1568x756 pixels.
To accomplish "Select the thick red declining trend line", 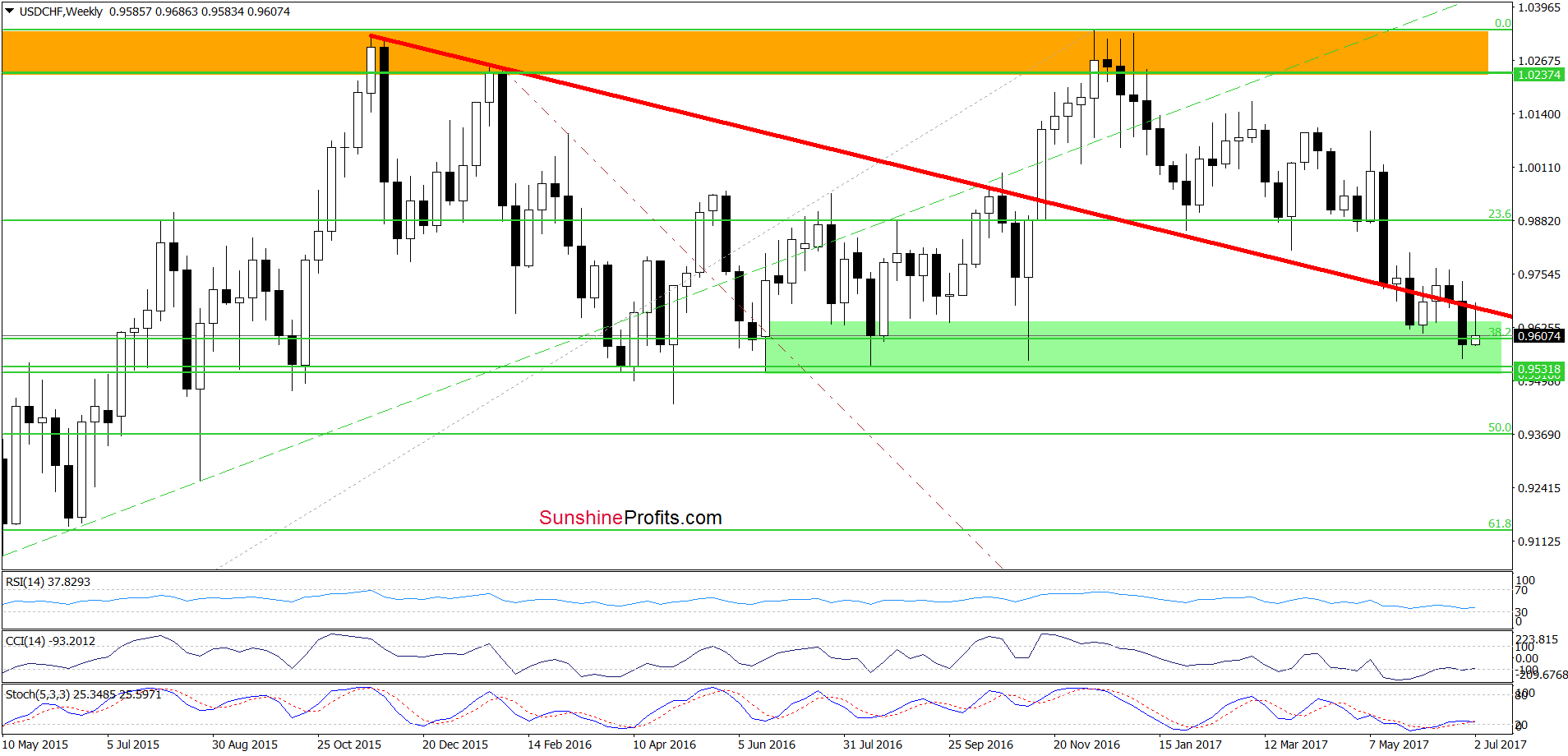I will point(941,176).
